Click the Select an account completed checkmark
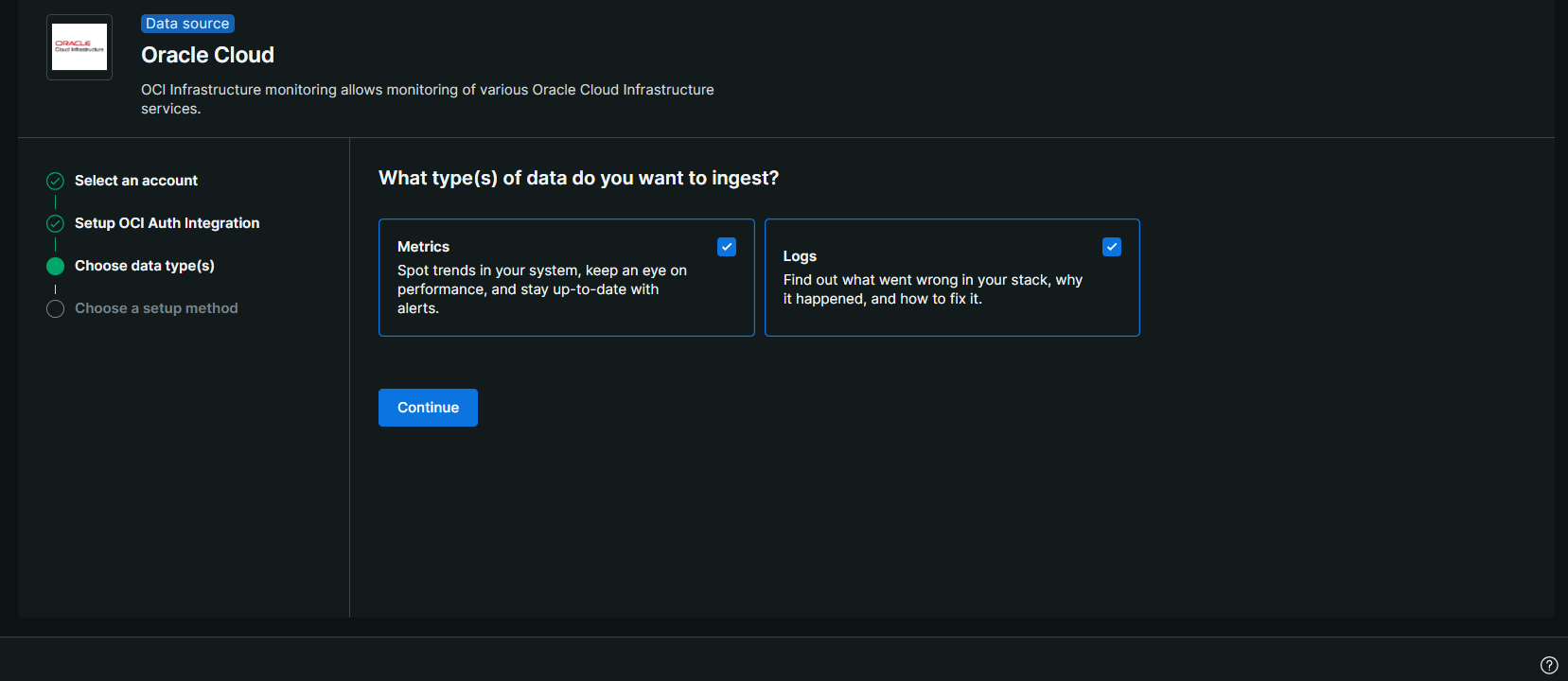 coord(56,181)
